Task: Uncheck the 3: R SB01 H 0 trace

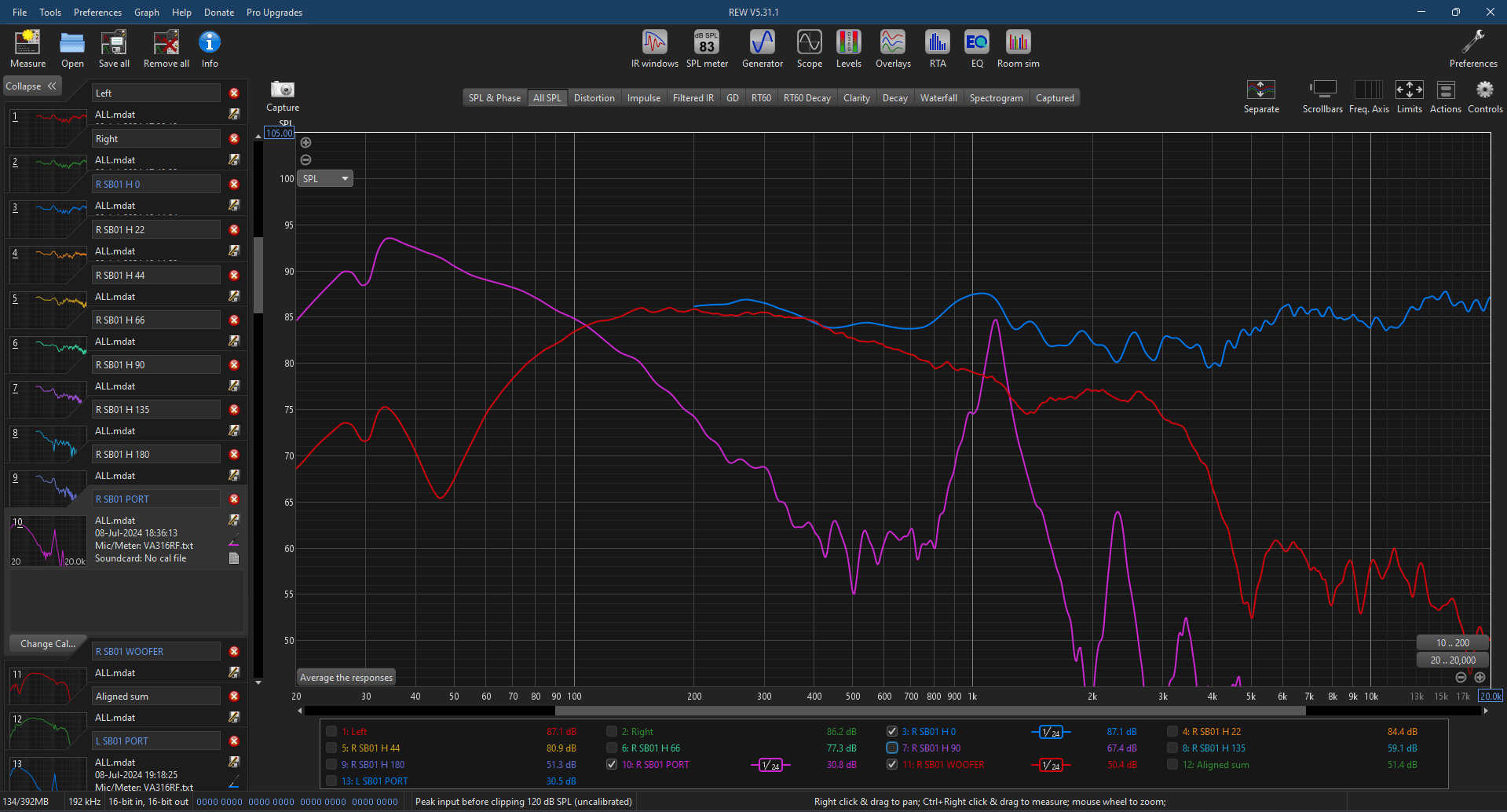Action: [x=892, y=731]
